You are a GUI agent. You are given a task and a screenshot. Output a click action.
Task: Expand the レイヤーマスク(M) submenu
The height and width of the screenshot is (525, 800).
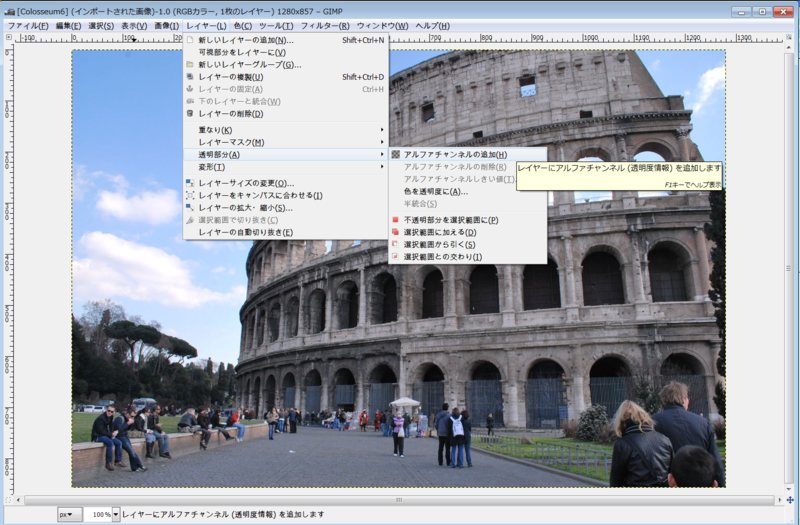pos(286,142)
